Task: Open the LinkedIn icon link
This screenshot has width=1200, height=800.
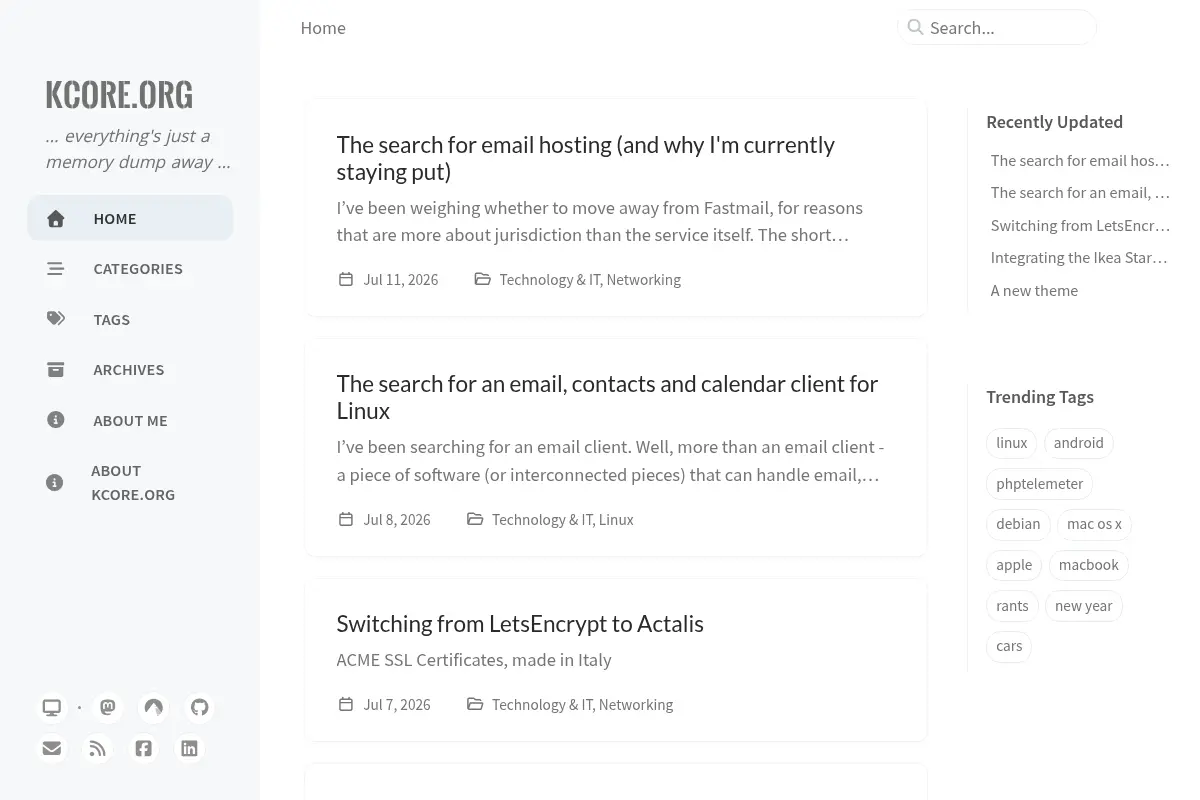Action: click(x=189, y=748)
